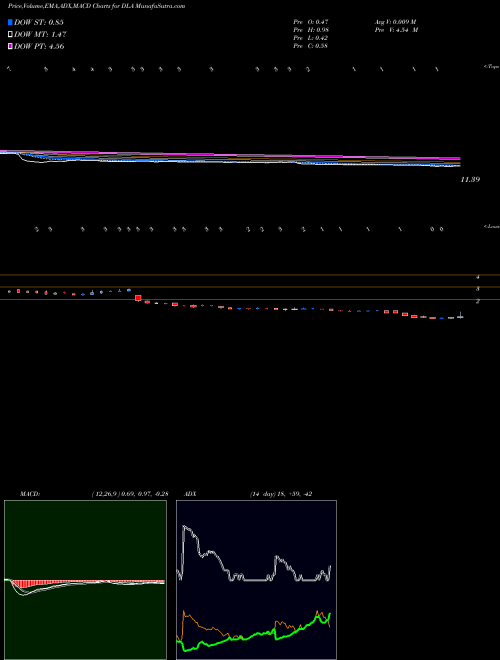
Task: Click the 'Pre H: 0.98' value
Action: tap(311, 29)
